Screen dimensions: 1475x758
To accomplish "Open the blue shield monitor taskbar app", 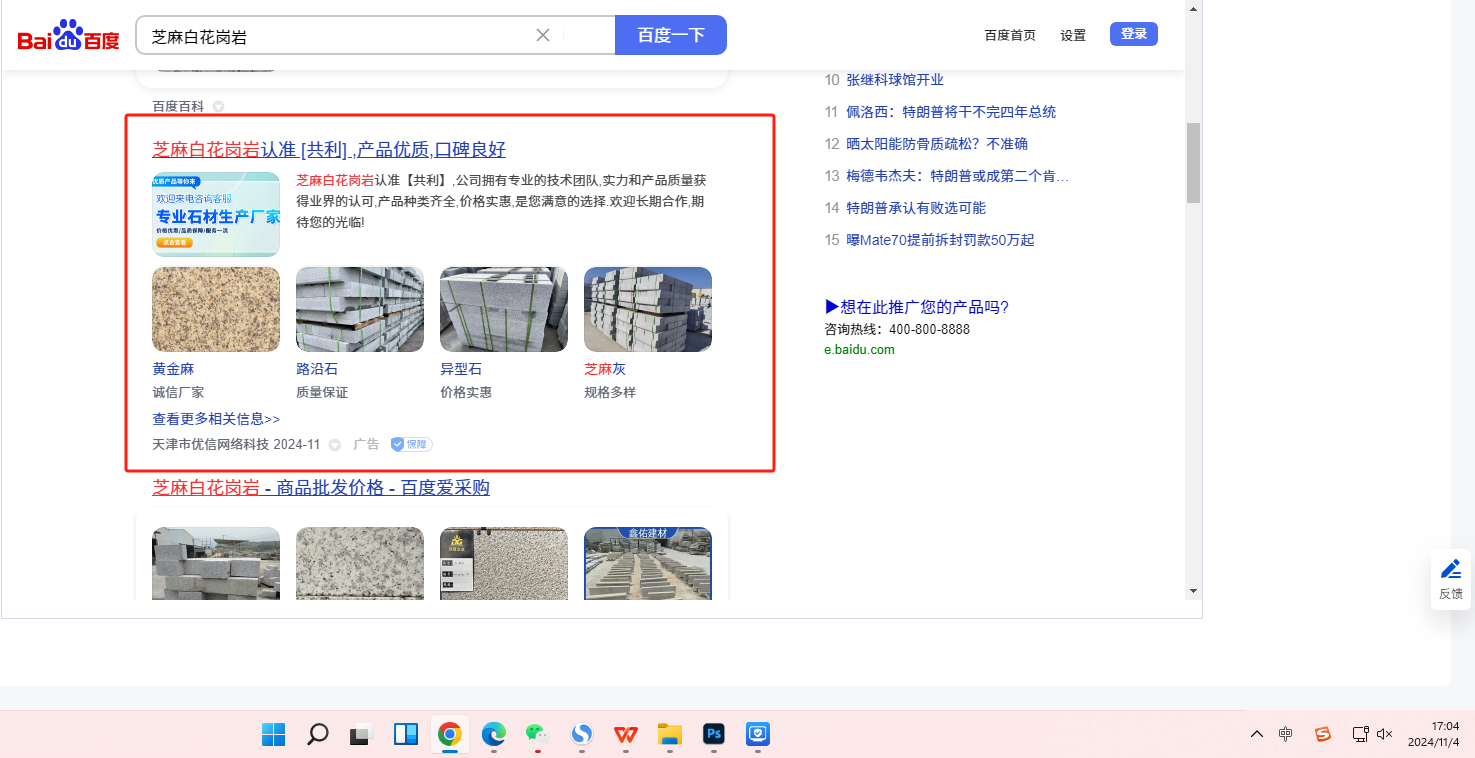I will [757, 735].
